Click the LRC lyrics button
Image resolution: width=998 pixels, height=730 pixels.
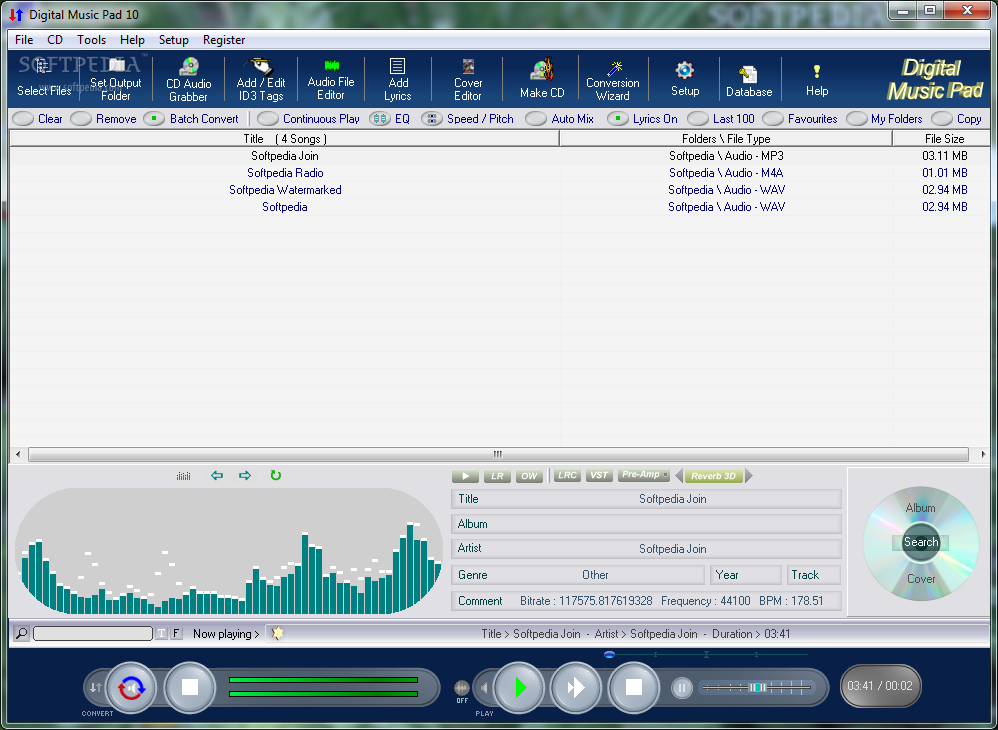[x=566, y=475]
